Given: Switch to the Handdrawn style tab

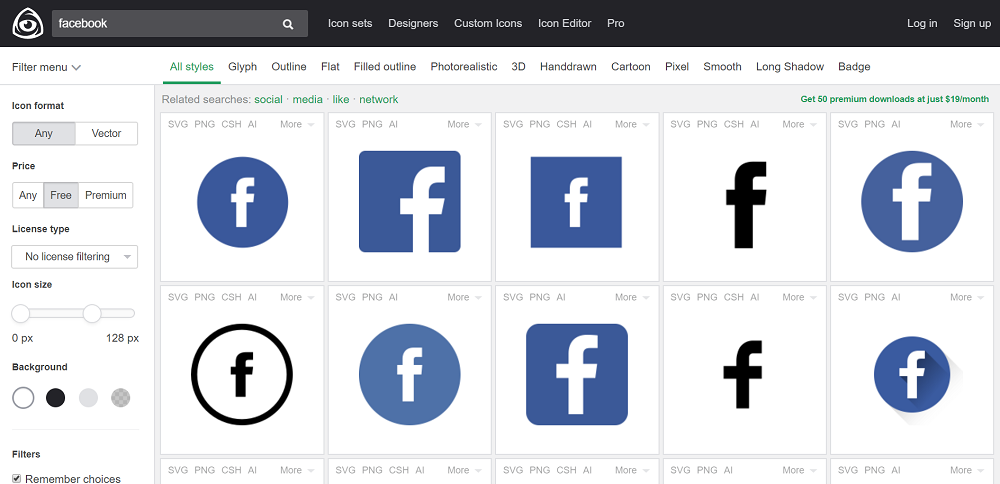Looking at the screenshot, I should (x=568, y=66).
